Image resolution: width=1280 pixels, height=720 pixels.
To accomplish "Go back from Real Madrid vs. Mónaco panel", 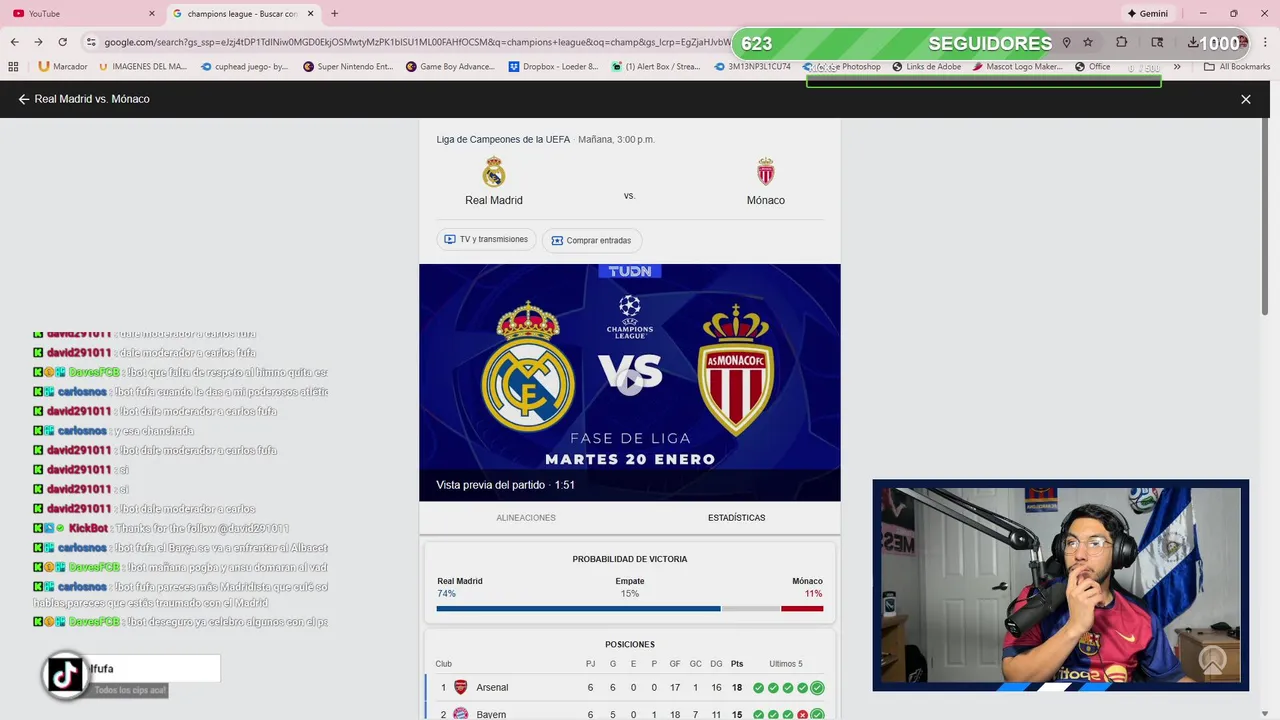I will click(x=24, y=99).
